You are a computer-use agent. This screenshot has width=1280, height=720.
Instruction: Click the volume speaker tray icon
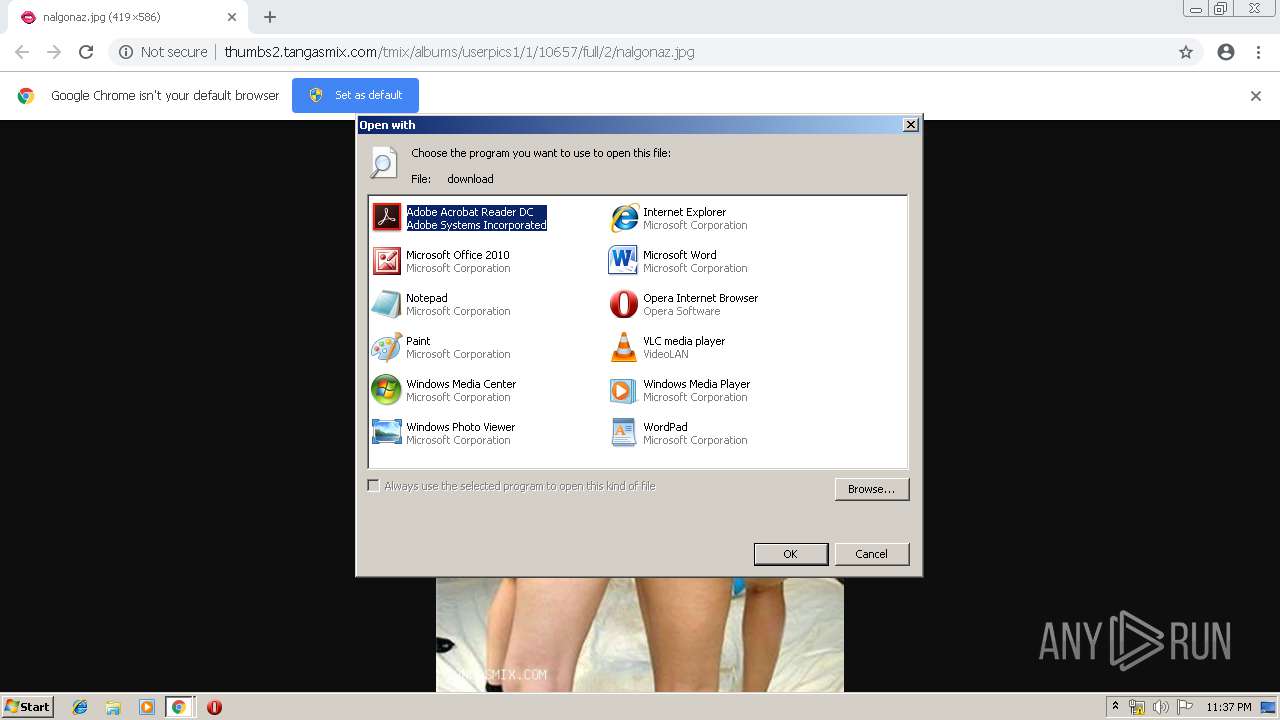[x=1160, y=707]
